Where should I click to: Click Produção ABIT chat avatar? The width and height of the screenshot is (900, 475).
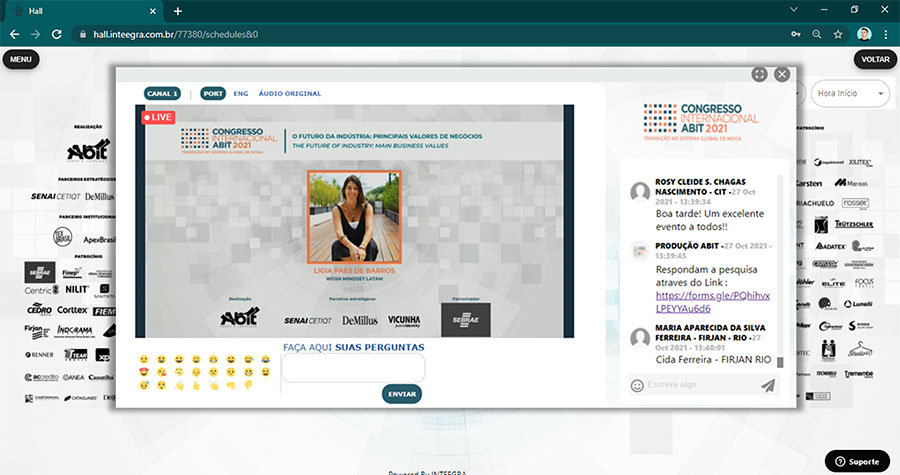(x=640, y=251)
